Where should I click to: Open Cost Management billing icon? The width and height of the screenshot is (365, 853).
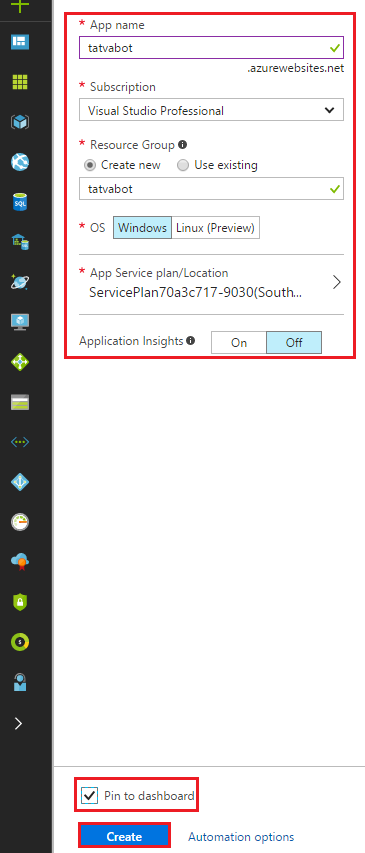[x=20, y=642]
